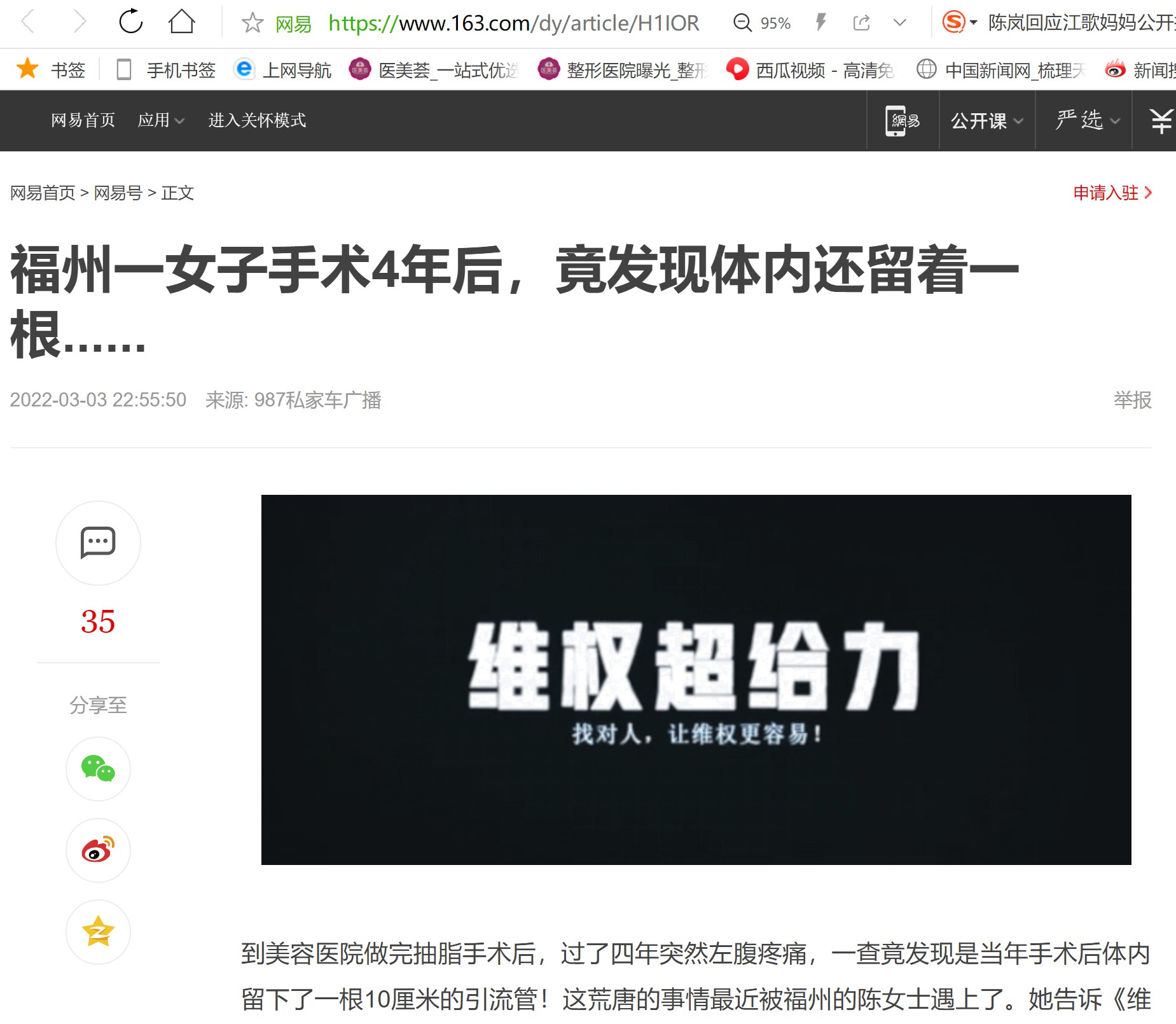Open the 医美荟 bookmark
1176x1024 pixels.
pyautogui.click(x=434, y=69)
